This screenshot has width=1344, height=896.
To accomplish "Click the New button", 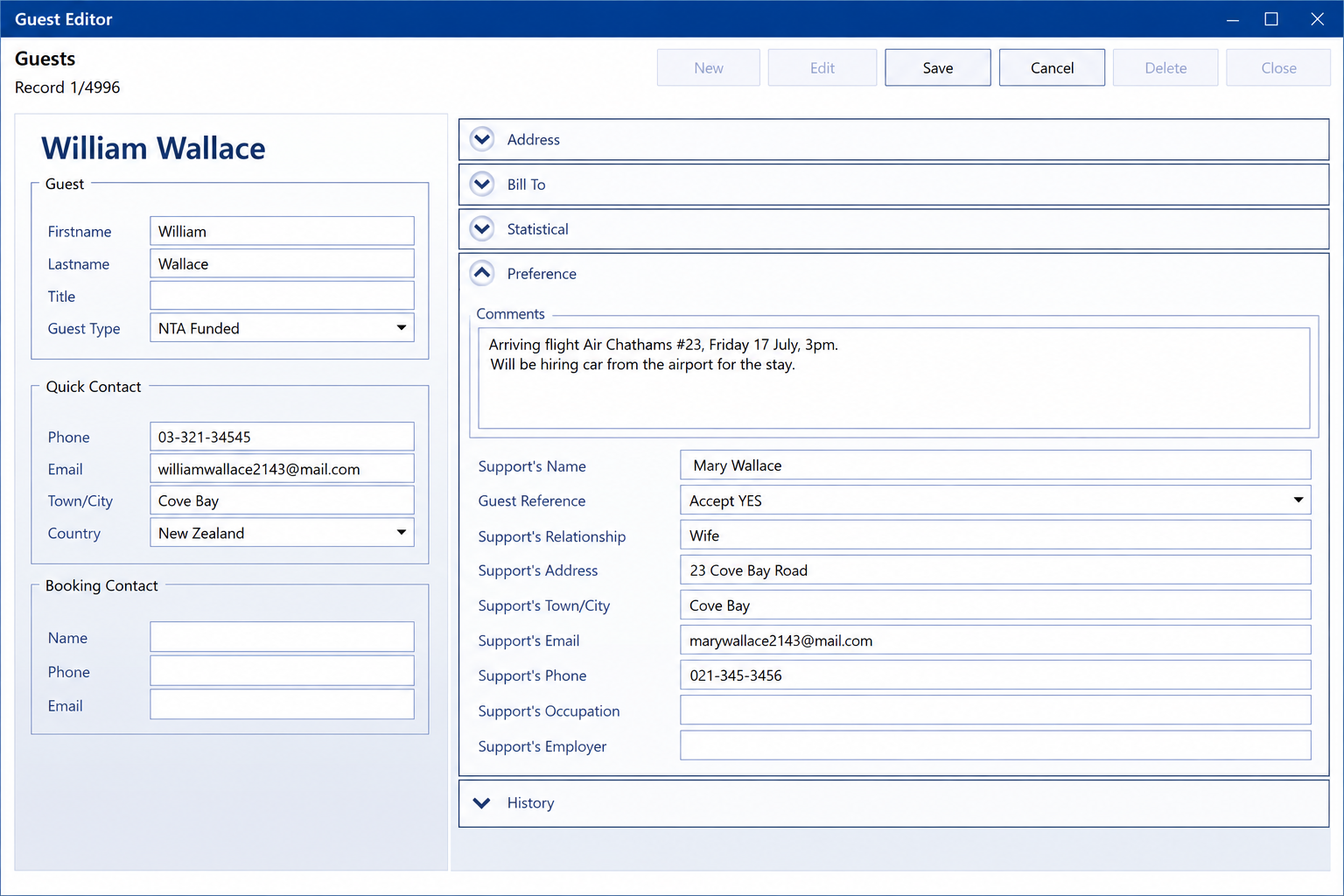I will click(x=709, y=67).
